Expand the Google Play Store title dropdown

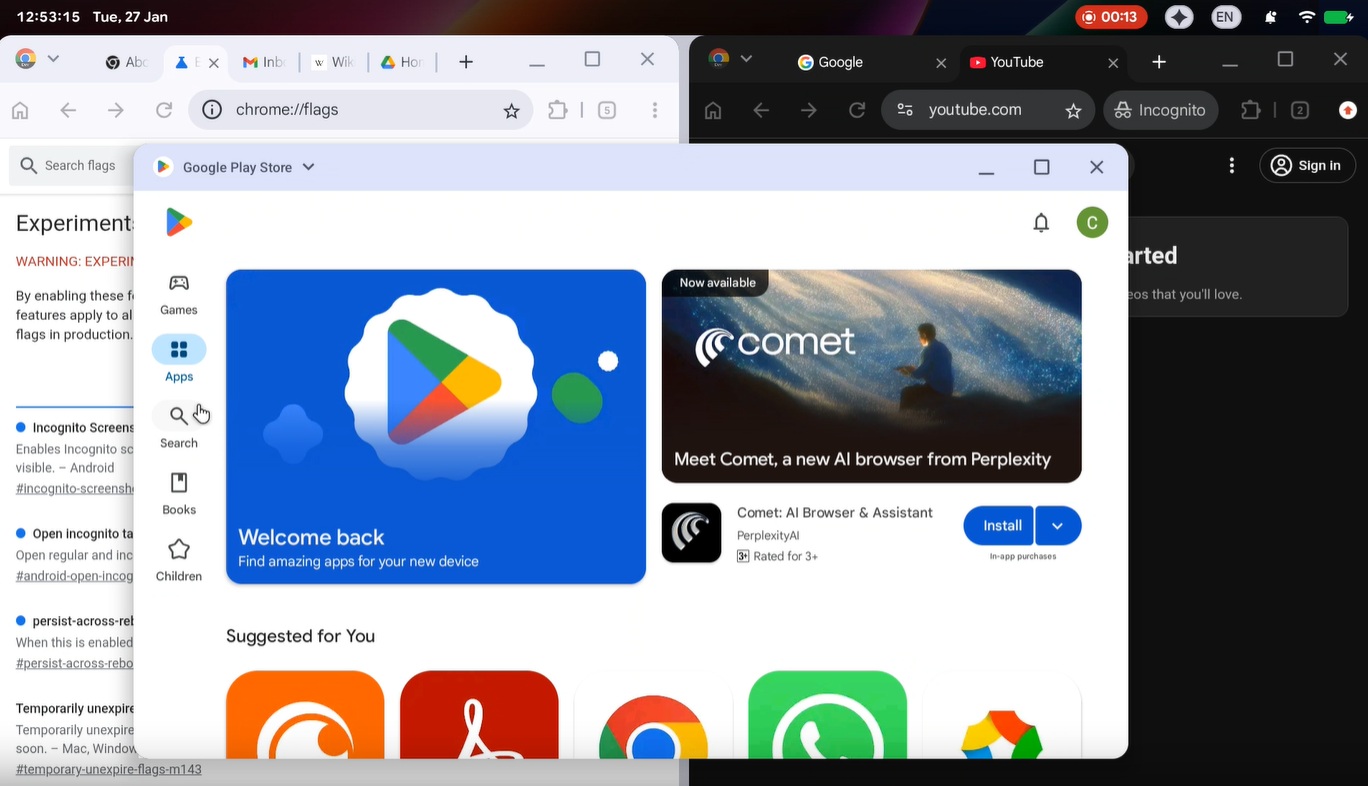[x=307, y=167]
